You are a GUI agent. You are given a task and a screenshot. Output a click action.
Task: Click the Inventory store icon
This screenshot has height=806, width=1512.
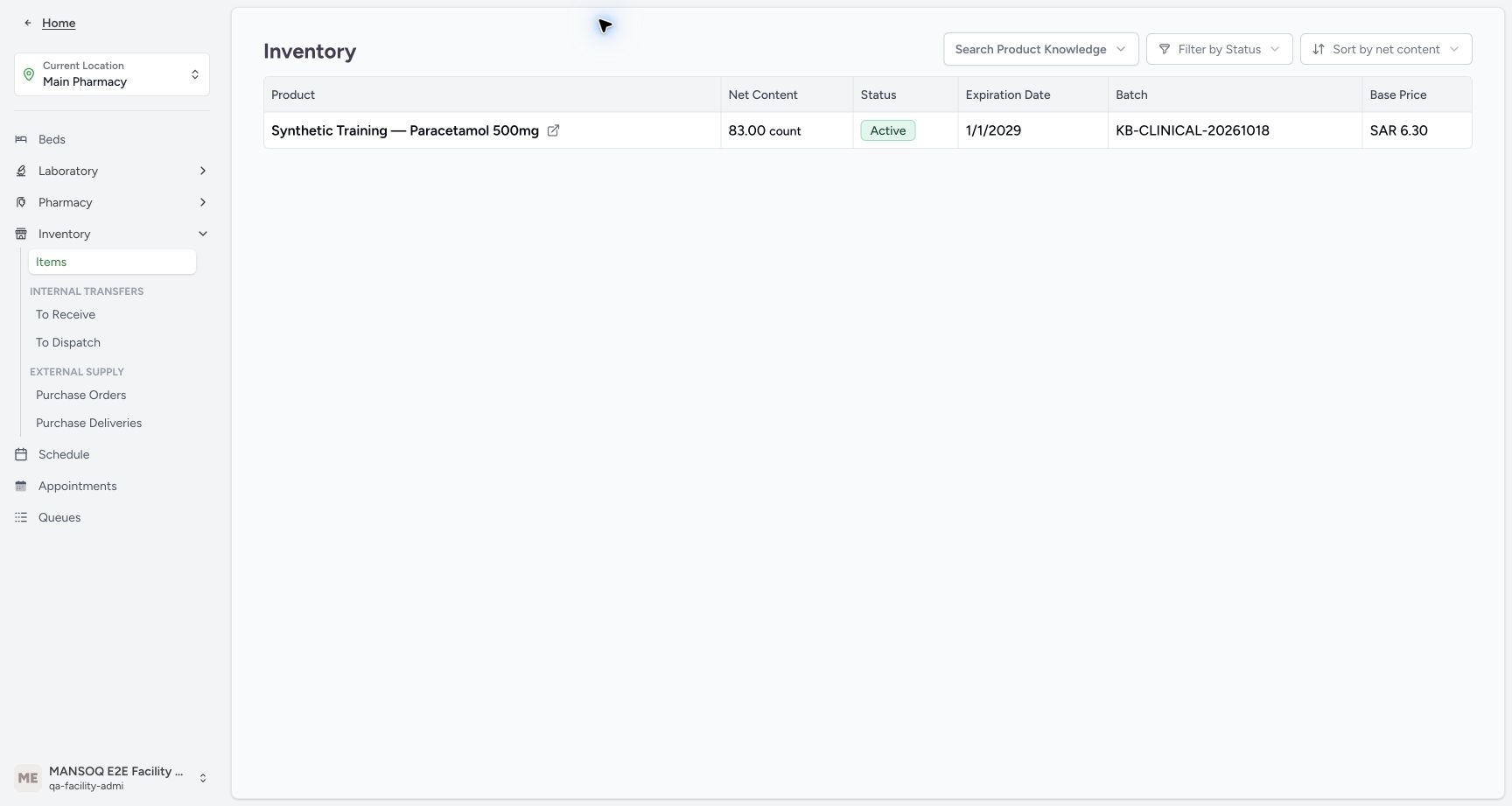tap(21, 234)
